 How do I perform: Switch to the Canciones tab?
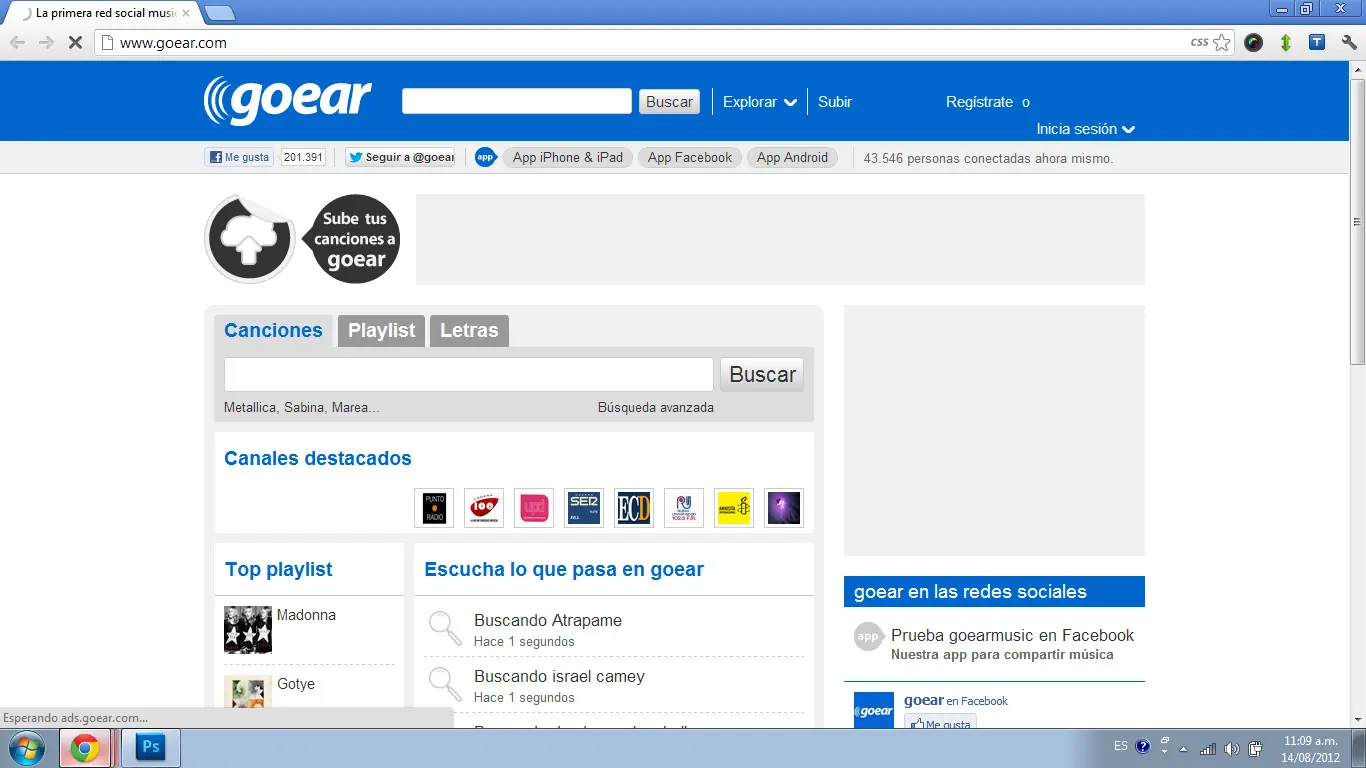(x=273, y=331)
